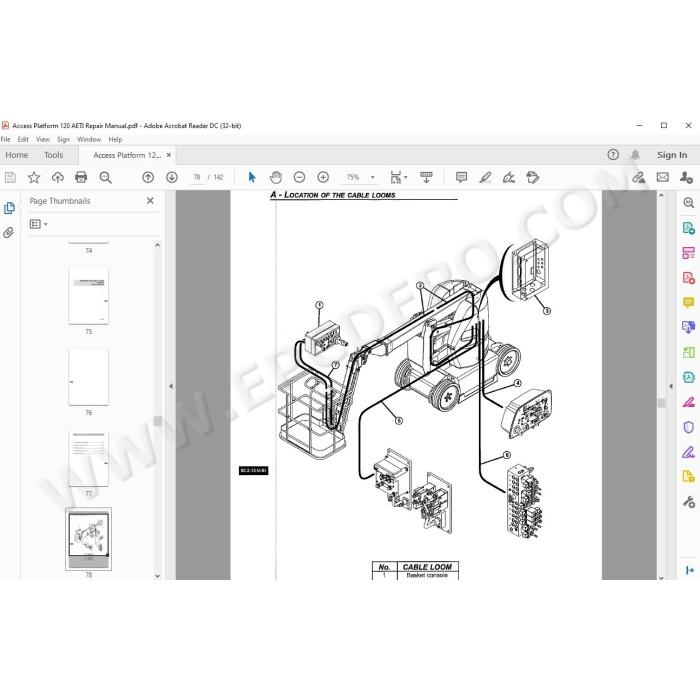The width and height of the screenshot is (700, 700).
Task: Send the file by email envelope
Action: (x=662, y=177)
